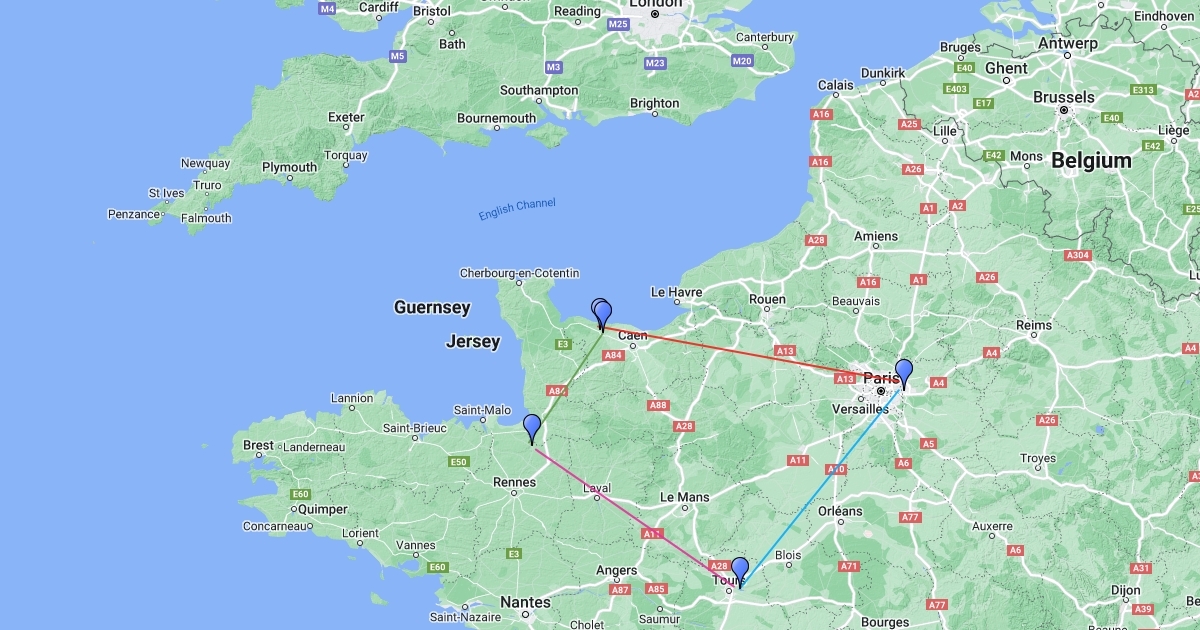Click the English Channel water label
This screenshot has width=1200, height=630.
(x=517, y=209)
